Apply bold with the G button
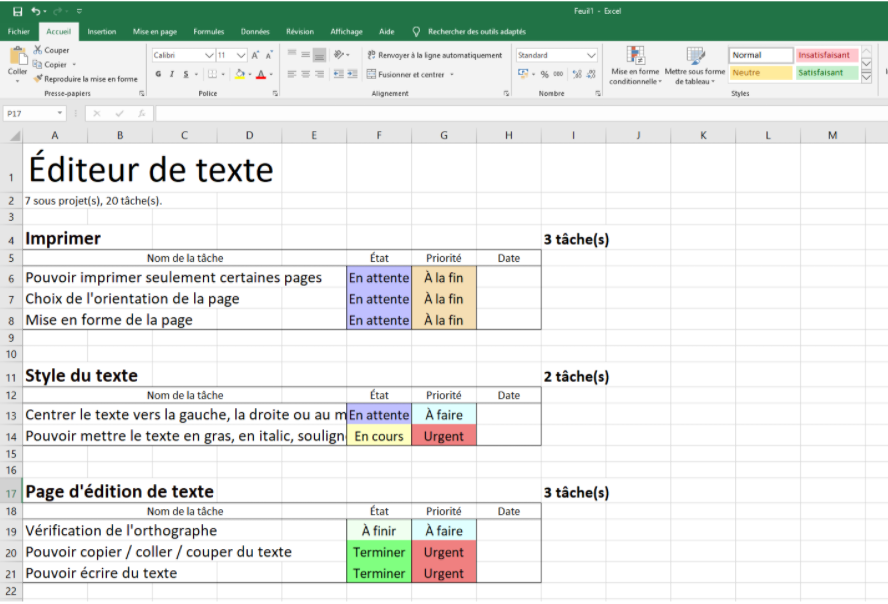The image size is (888, 604). point(158,74)
